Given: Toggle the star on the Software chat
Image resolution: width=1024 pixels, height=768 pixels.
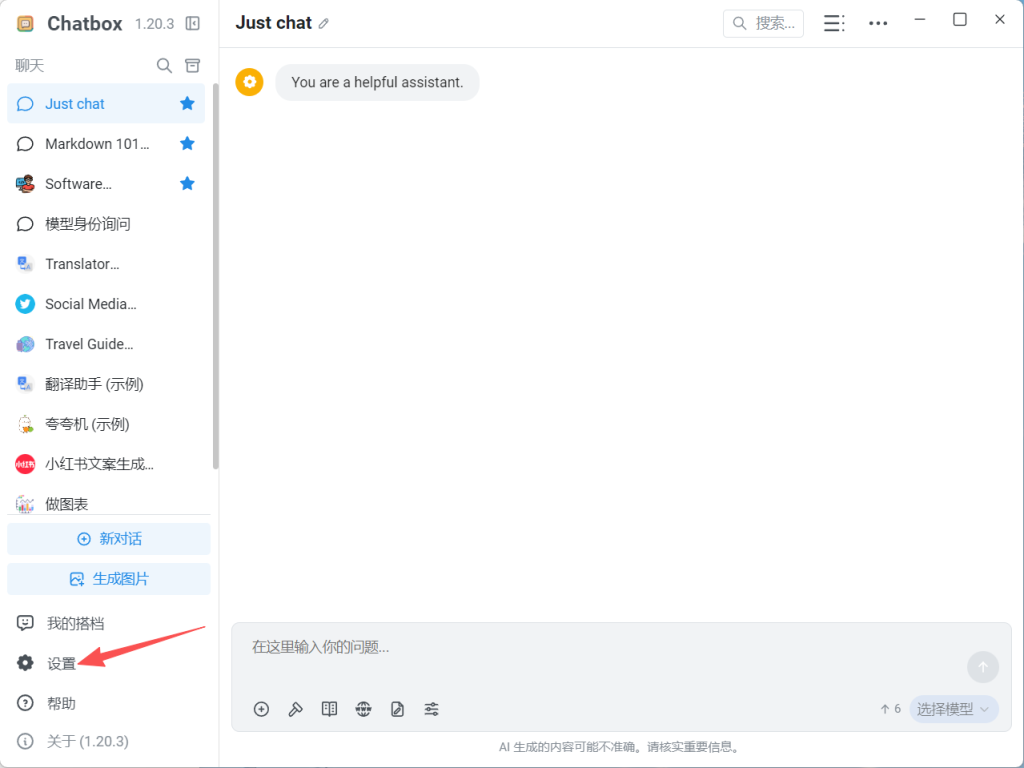Looking at the screenshot, I should tap(187, 184).
